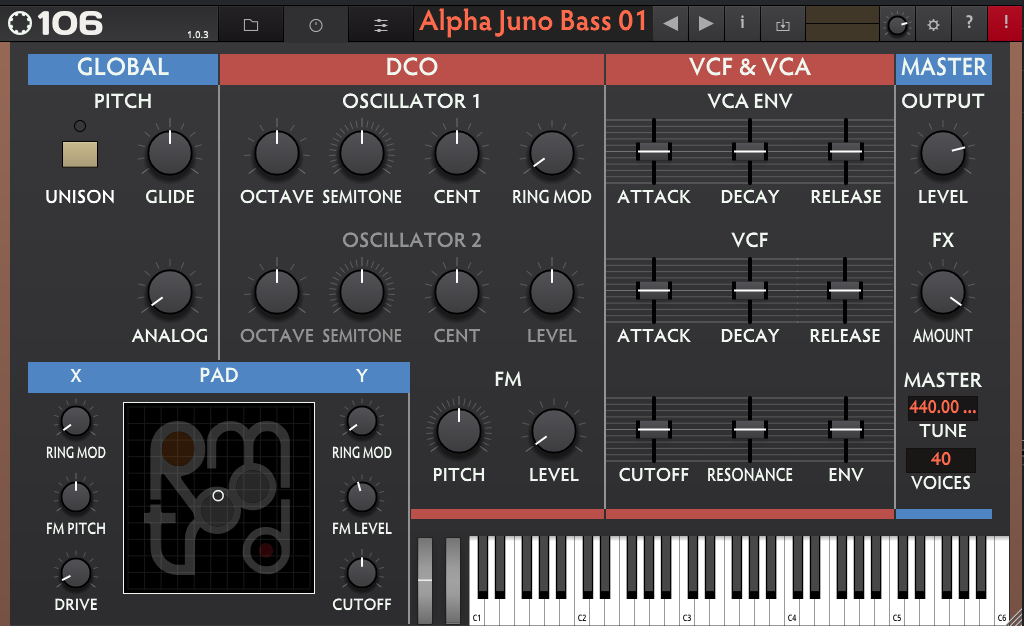1024x626 pixels.
Task: Click the GLIDE knob
Action: (170, 153)
